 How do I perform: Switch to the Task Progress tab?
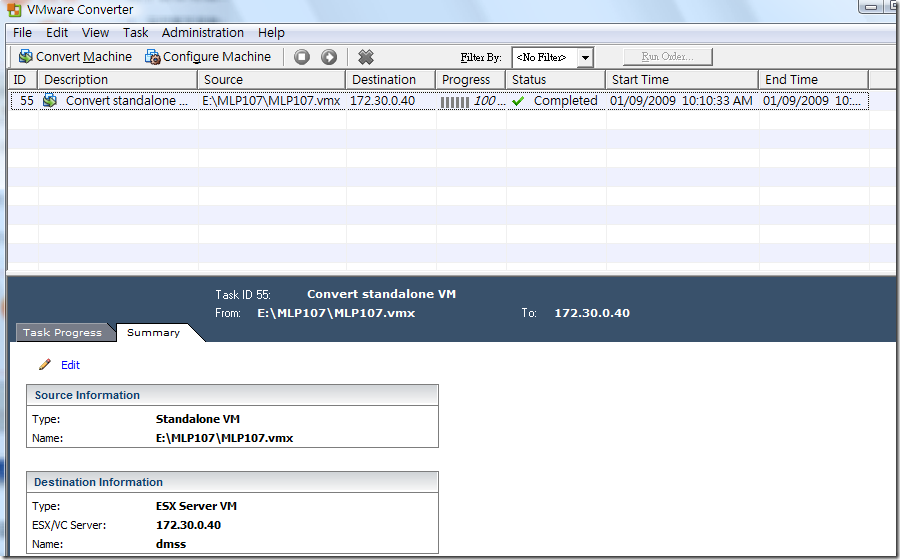point(62,332)
